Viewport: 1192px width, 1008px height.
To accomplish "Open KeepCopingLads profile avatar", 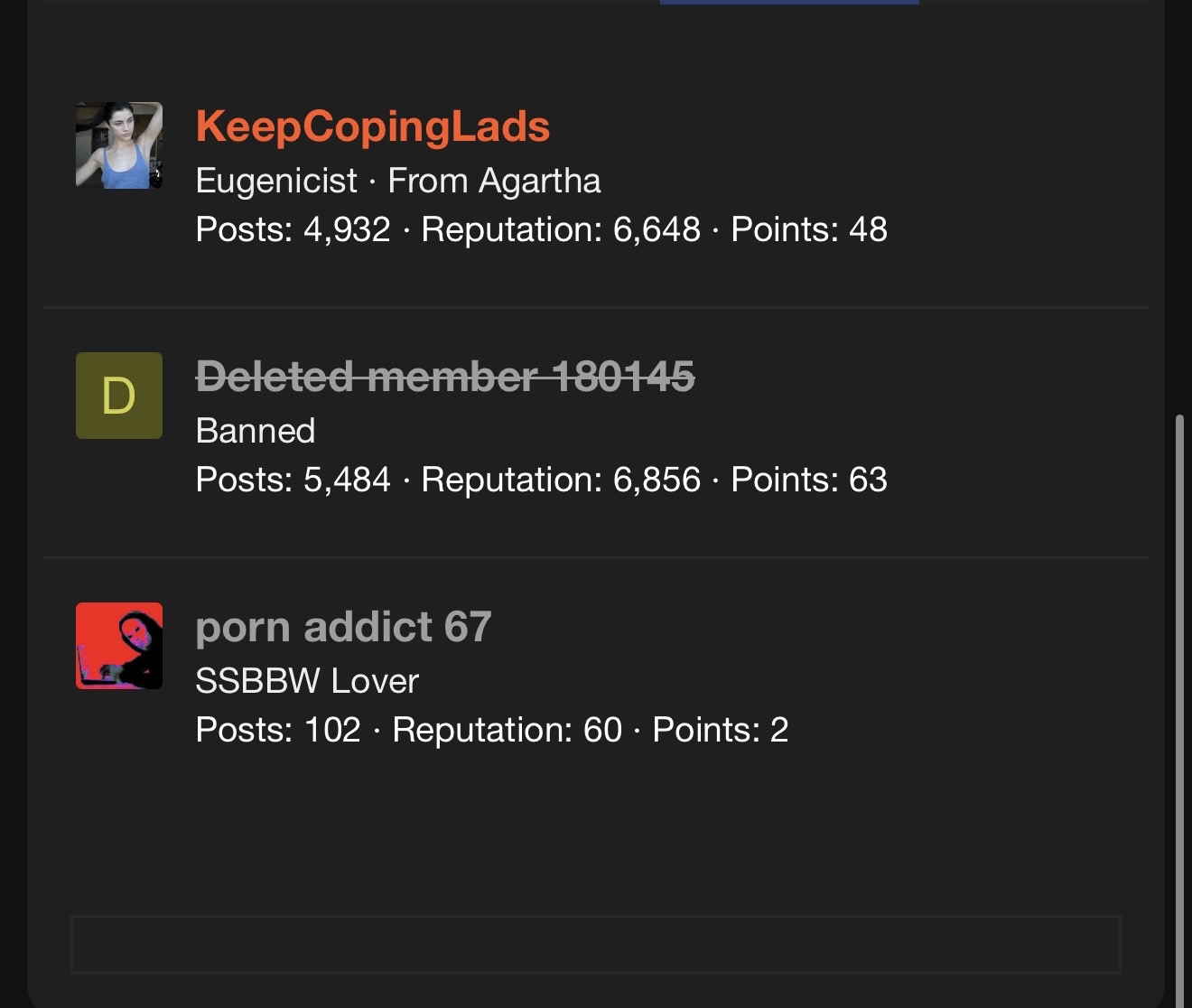I will (119, 145).
